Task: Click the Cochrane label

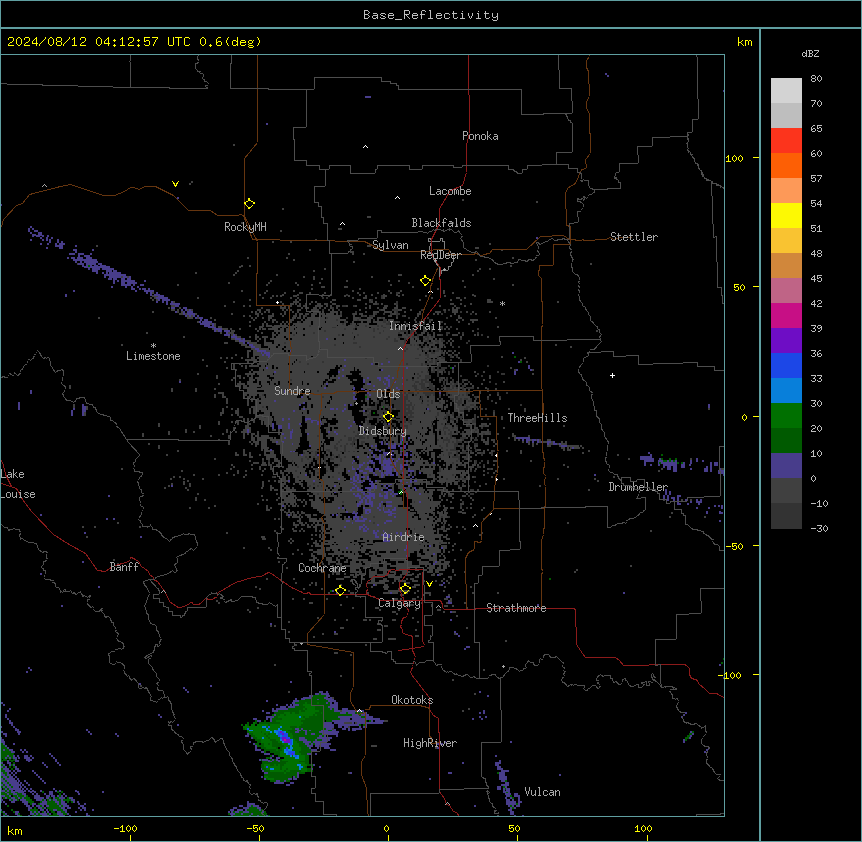Action: [x=322, y=568]
